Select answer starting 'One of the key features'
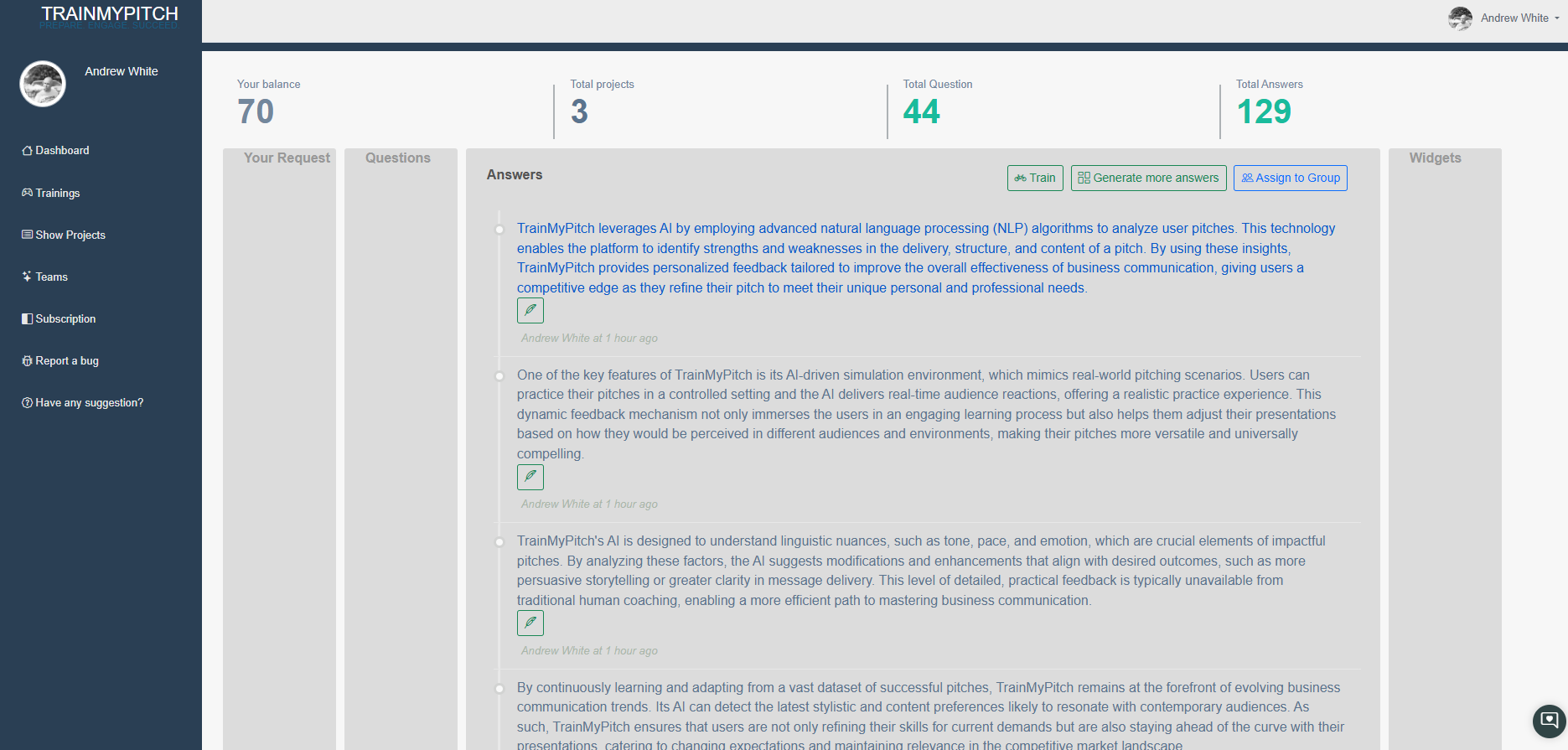Viewport: 1568px width, 750px height. (x=926, y=414)
